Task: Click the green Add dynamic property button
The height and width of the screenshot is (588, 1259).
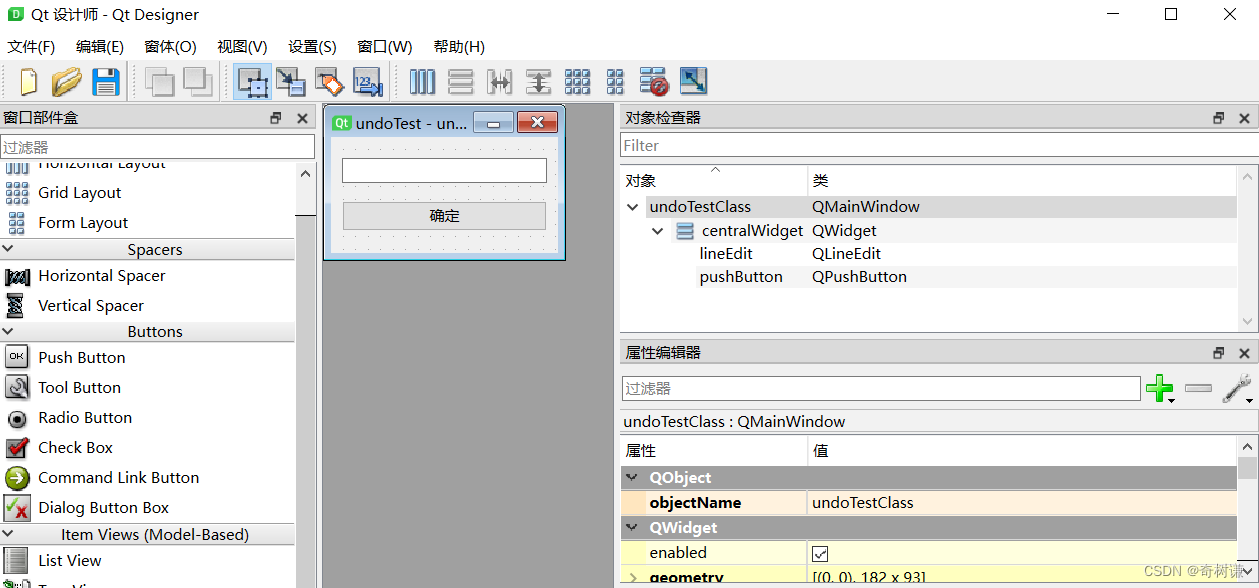Action: 1160,388
